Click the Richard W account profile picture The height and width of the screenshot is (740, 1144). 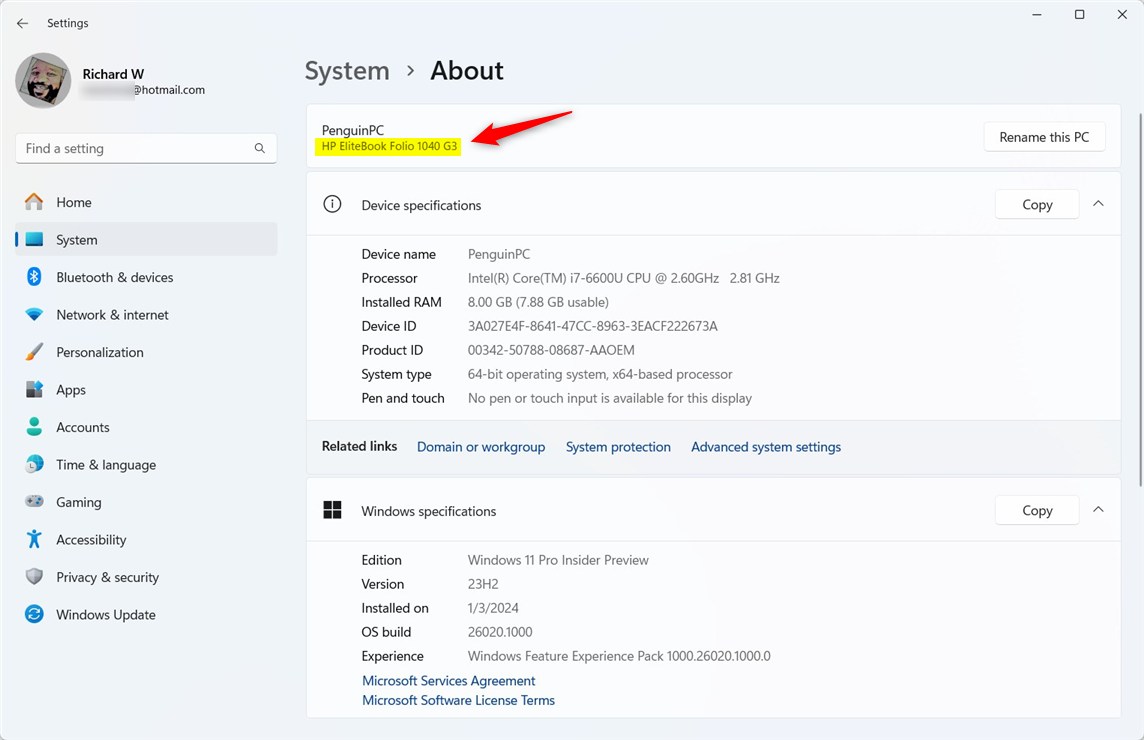pos(42,80)
